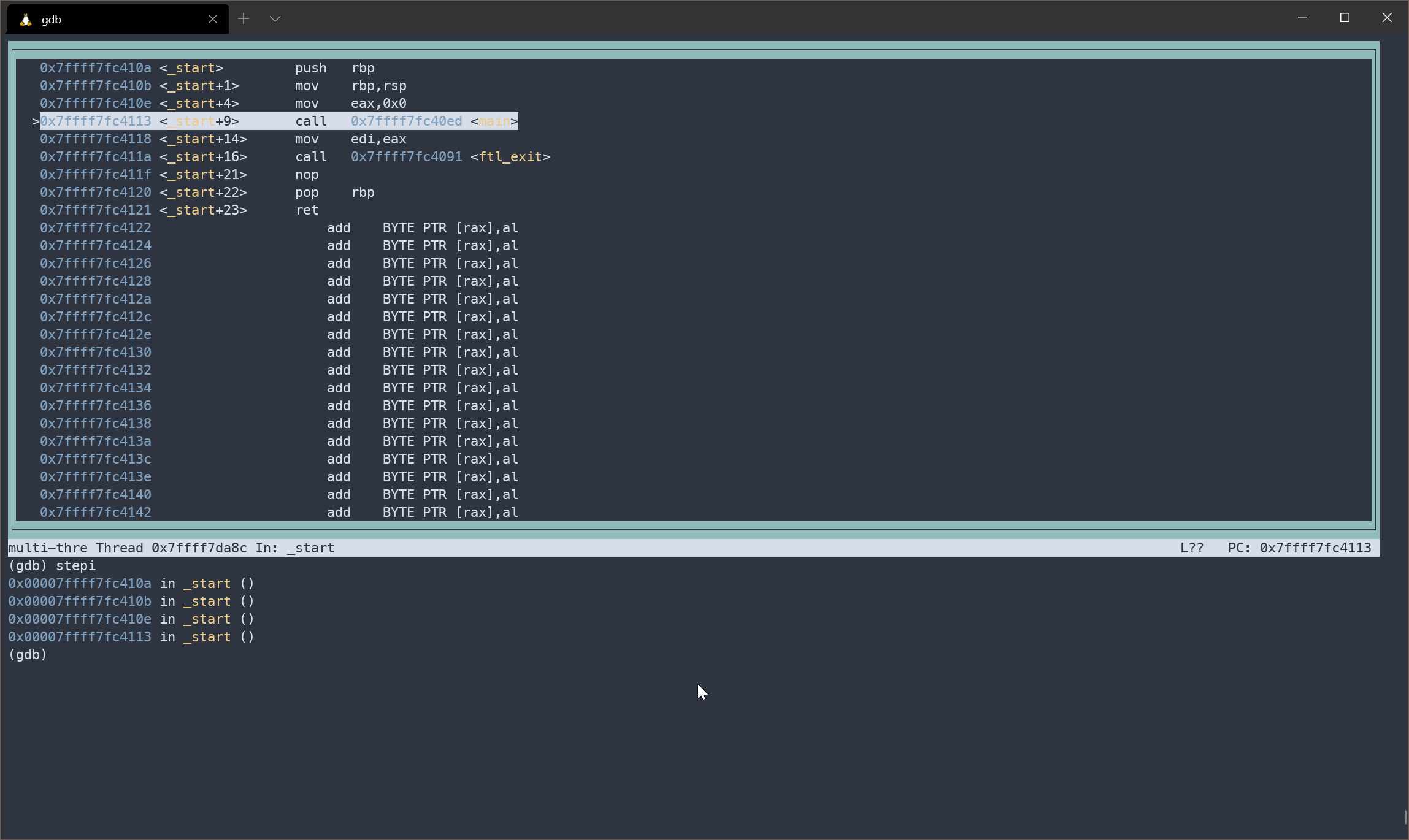Click the thread info in status line
Image resolution: width=1409 pixels, height=840 pixels.
(x=171, y=548)
